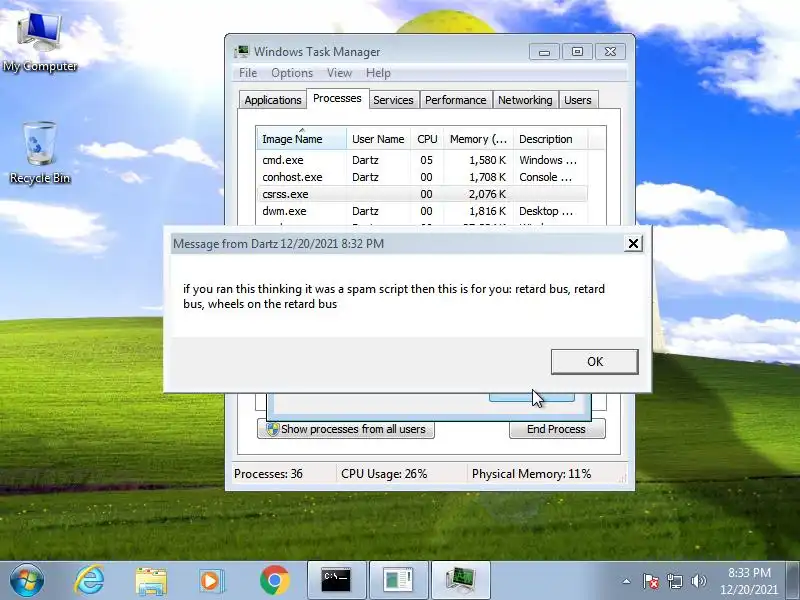800x600 pixels.
Task: Select the csrss.exe process row
Action: pos(421,194)
